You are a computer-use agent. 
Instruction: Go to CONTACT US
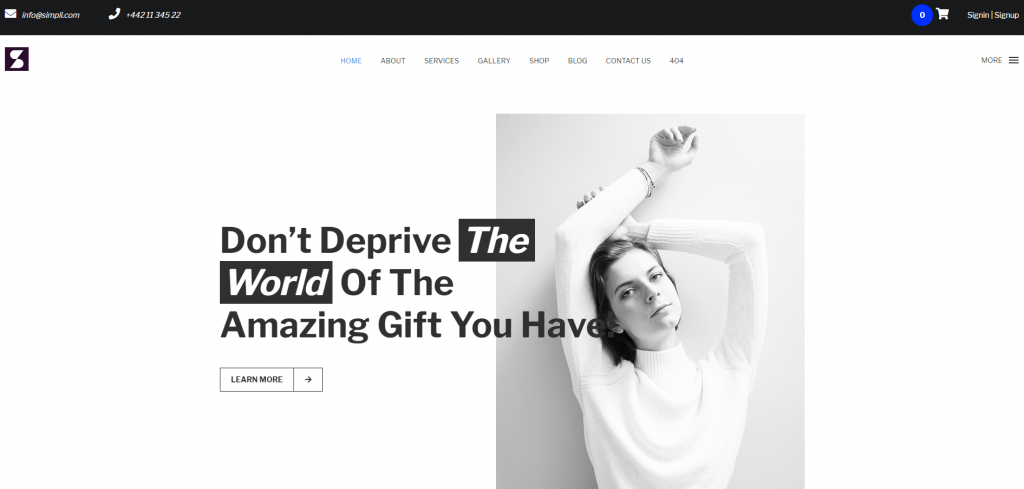pyautogui.click(x=628, y=61)
